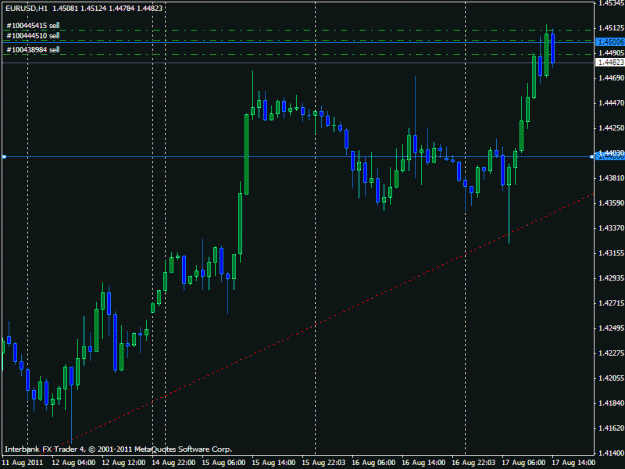
Task: Click the 15 Aug 22:03 time label
Action: [x=323, y=462]
